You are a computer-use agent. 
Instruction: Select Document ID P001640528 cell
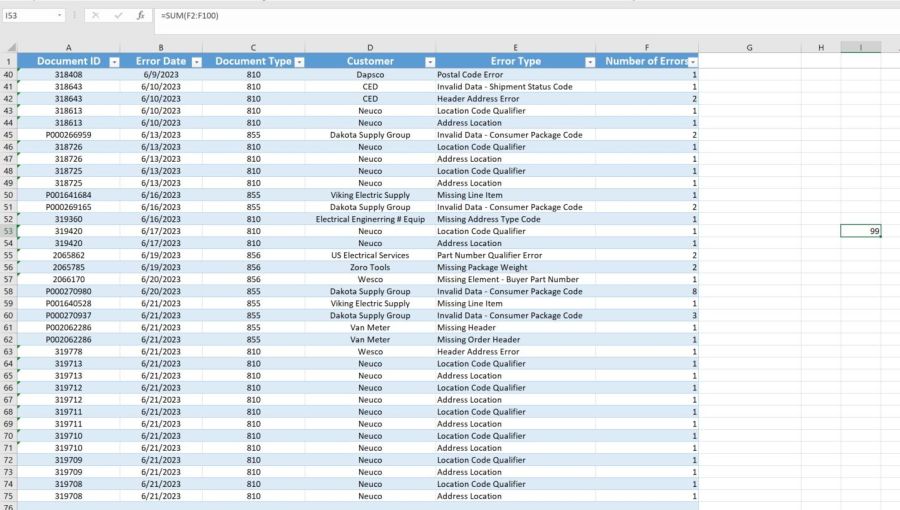[x=68, y=303]
